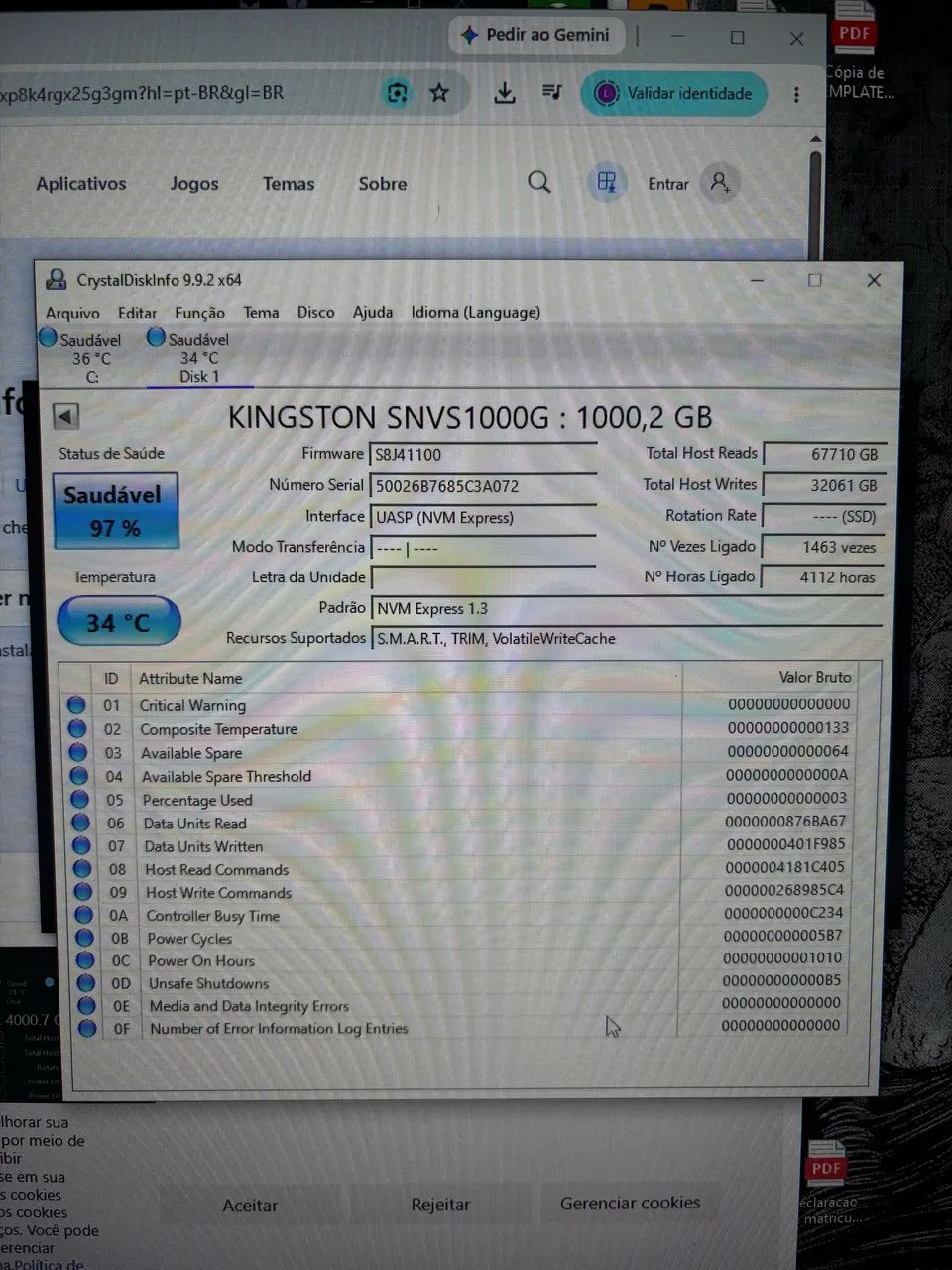This screenshot has width=952, height=1270.
Task: Click the browser media control icon
Action: tap(552, 92)
